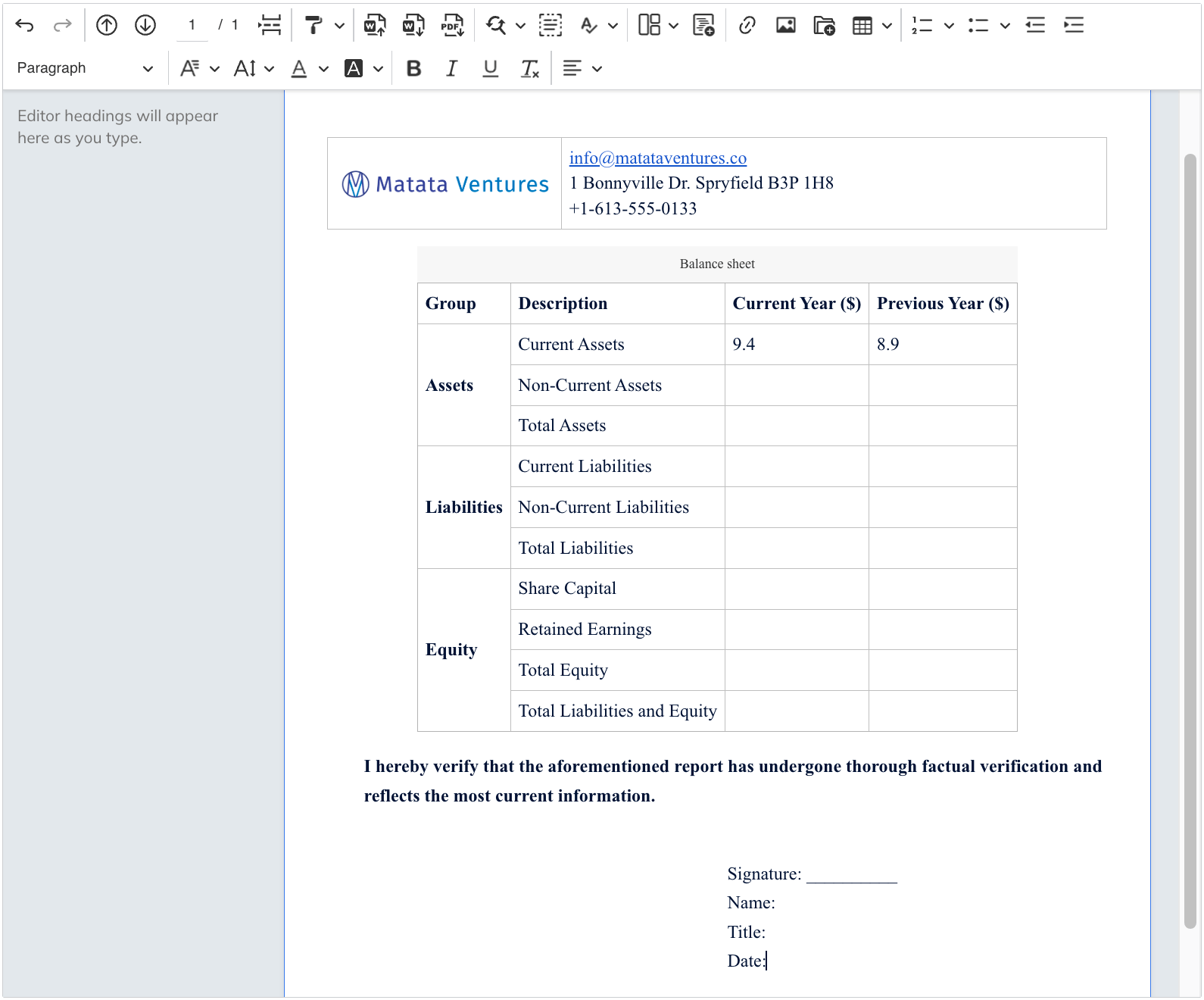Click the remove formatting button

pyautogui.click(x=529, y=68)
